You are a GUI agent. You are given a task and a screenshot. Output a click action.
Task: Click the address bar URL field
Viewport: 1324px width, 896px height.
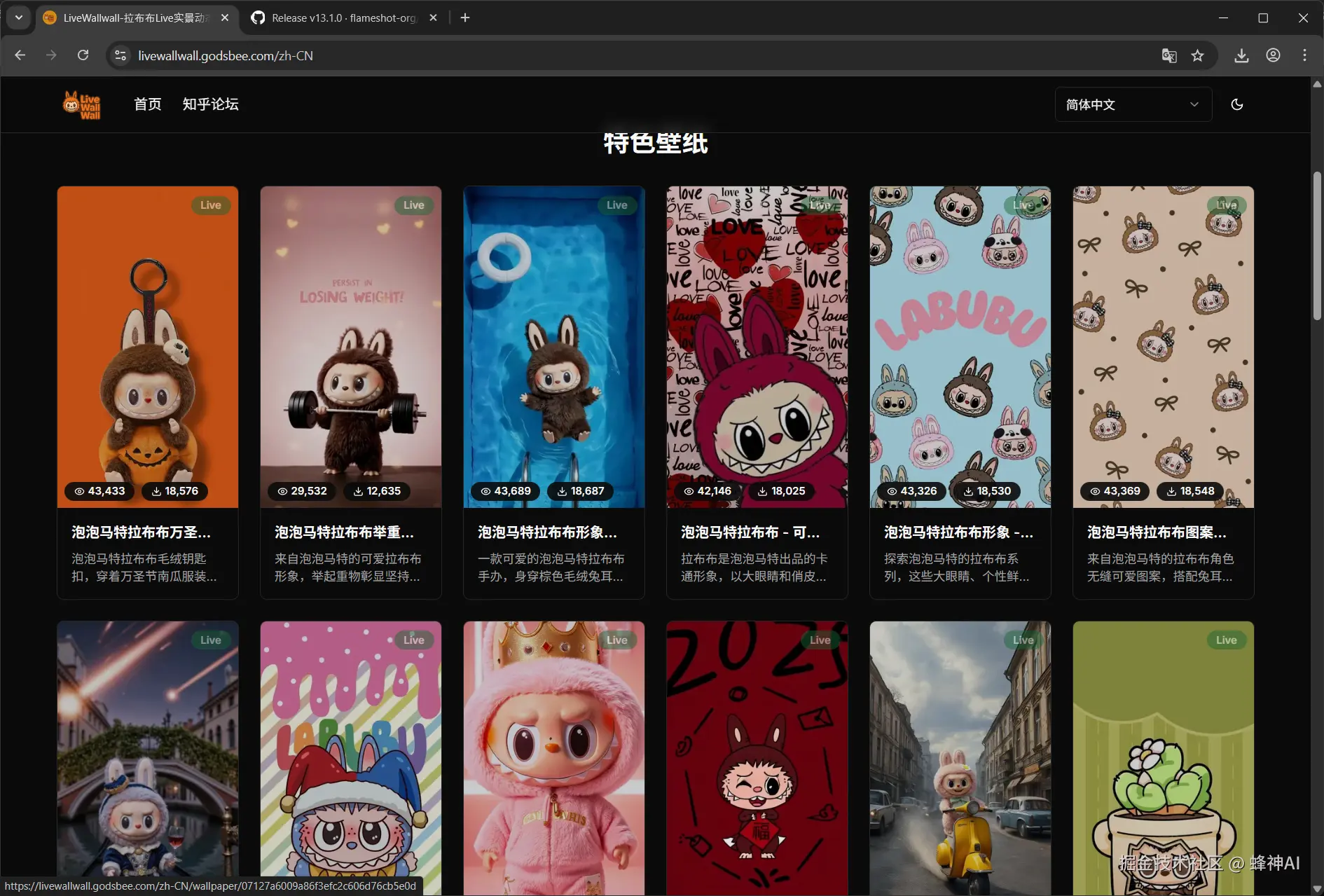420,55
